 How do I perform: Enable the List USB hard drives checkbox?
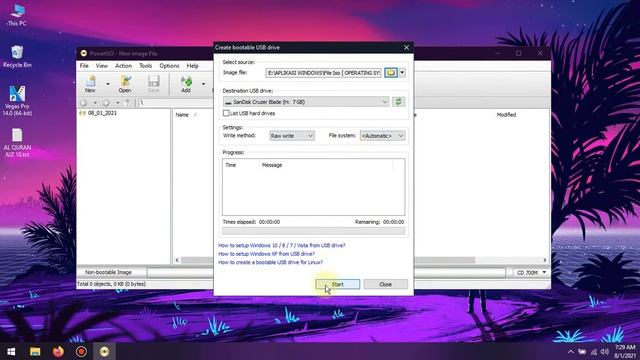click(226, 113)
